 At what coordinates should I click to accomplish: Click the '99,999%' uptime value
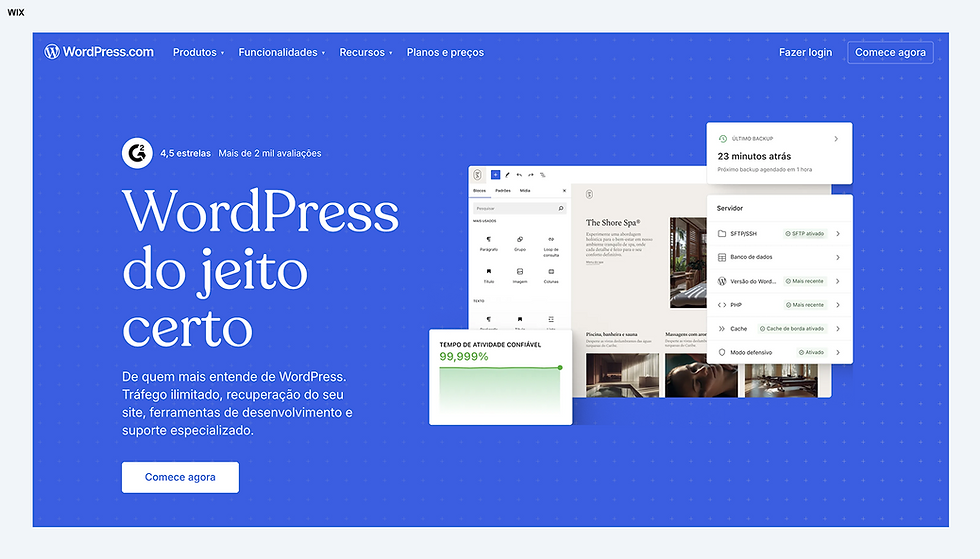(464, 356)
